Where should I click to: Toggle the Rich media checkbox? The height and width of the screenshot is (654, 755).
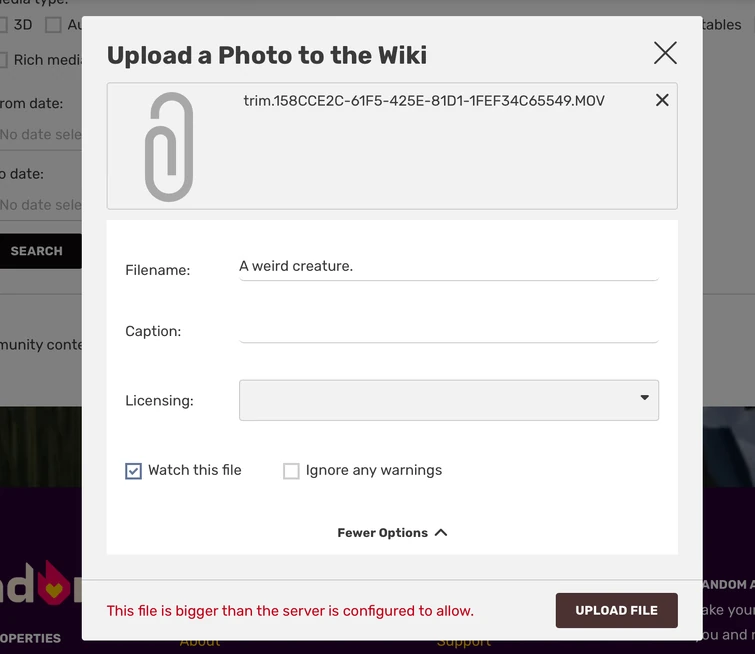tap(5, 60)
